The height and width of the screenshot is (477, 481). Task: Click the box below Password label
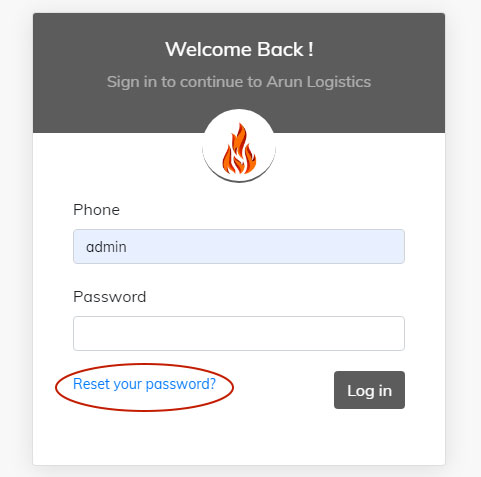click(x=239, y=333)
